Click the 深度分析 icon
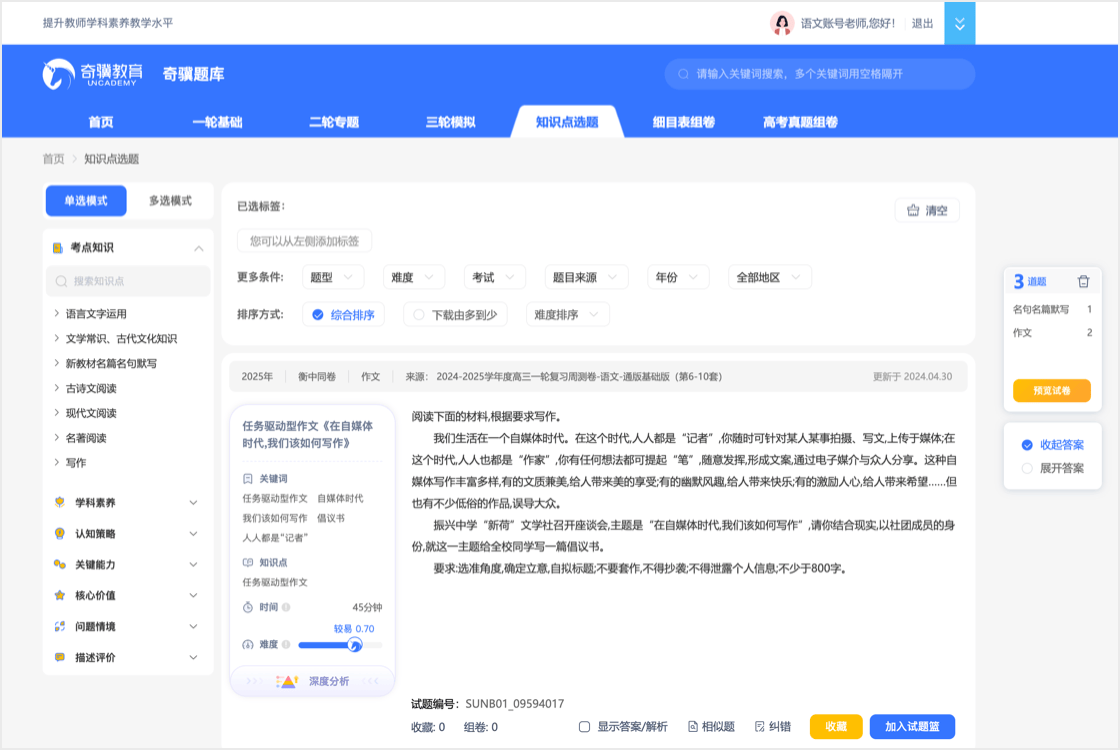1120x750 pixels. click(x=287, y=681)
